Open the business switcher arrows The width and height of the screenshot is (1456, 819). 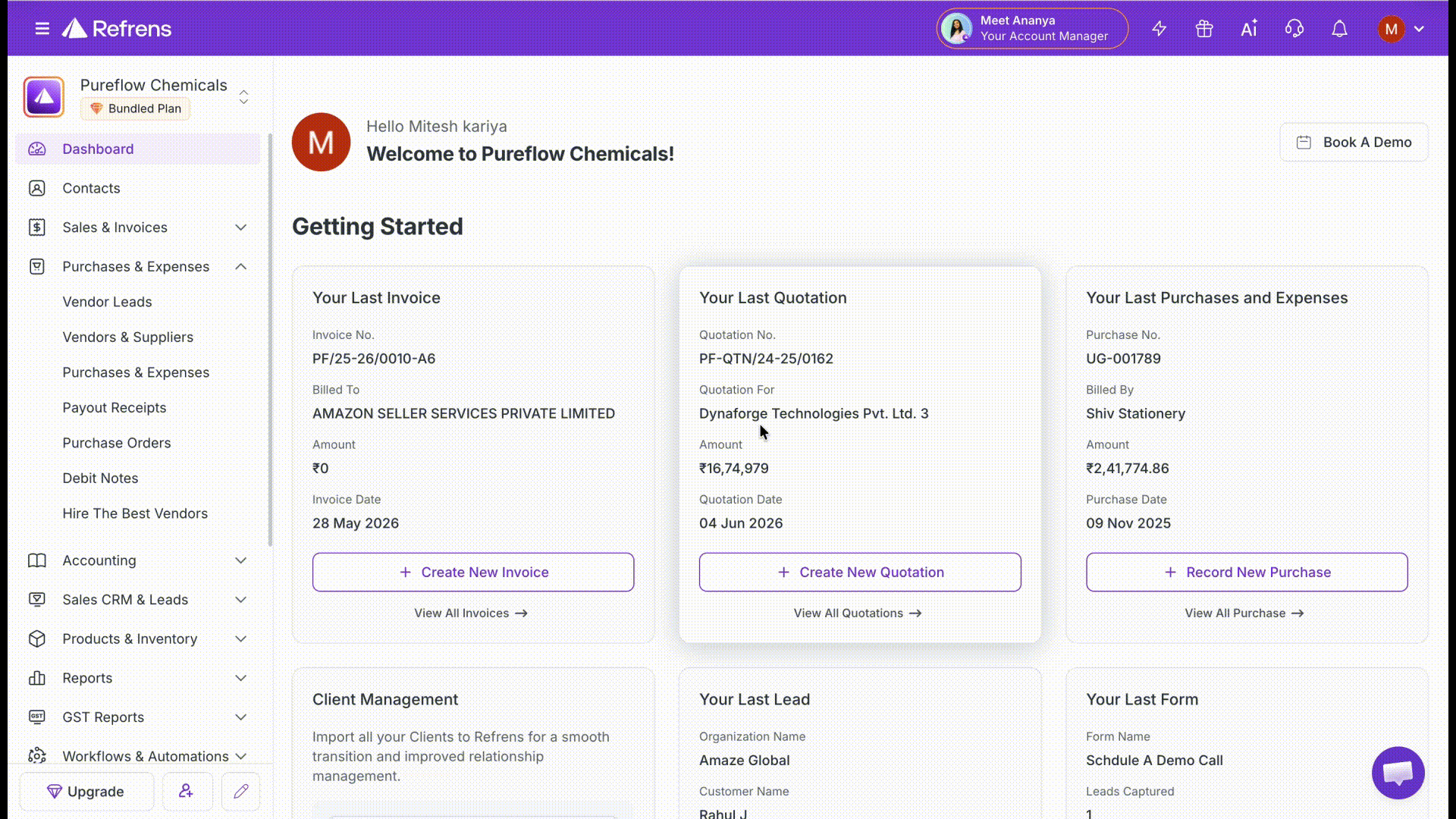coord(243,97)
